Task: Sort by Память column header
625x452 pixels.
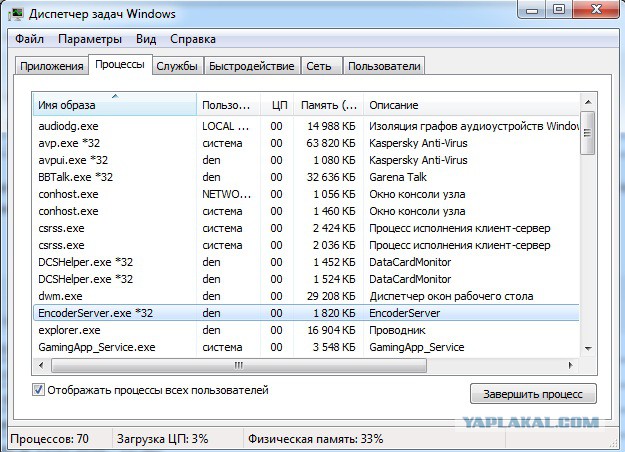Action: pos(328,105)
